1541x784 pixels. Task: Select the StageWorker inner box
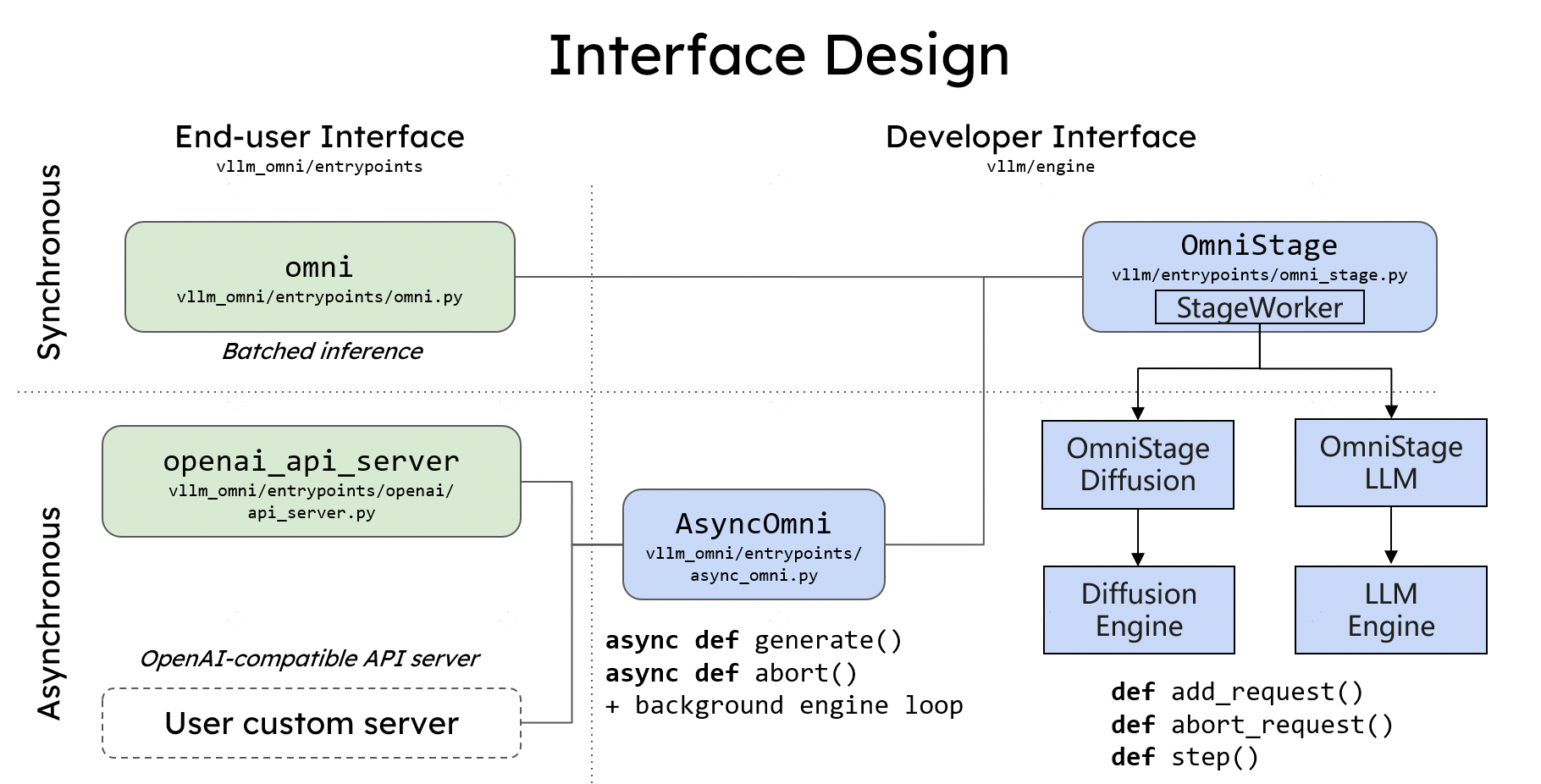[1260, 307]
